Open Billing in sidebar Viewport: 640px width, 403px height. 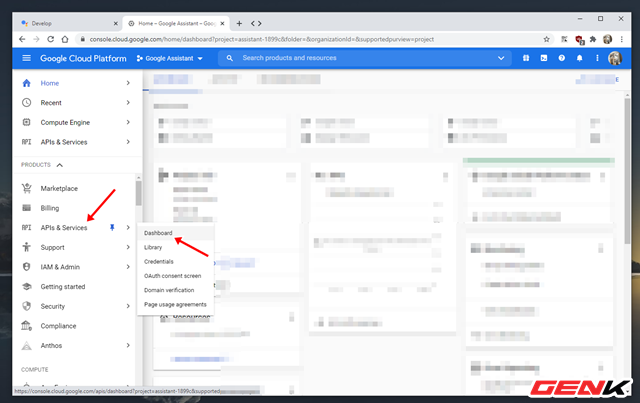[x=50, y=208]
